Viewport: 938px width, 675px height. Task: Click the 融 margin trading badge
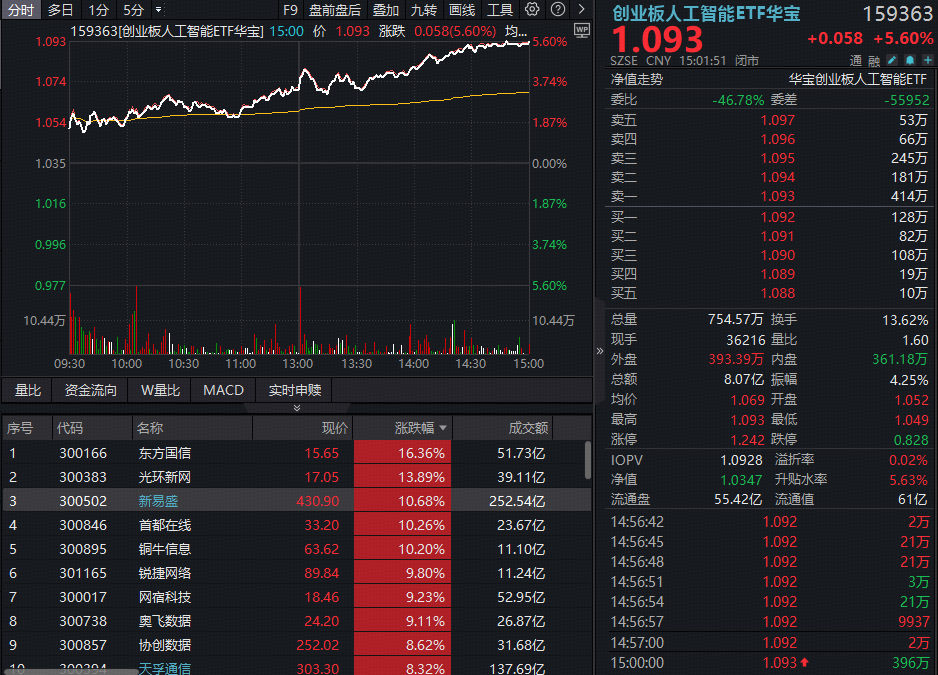874,60
